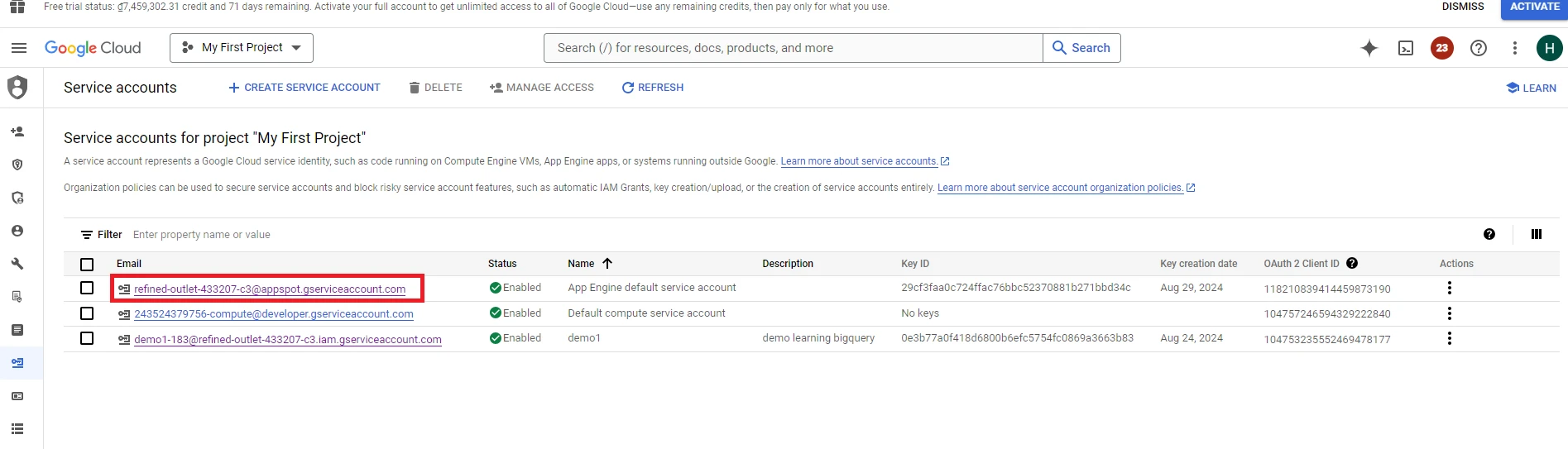Open notifications badge showing 23
Screen dimensions: 1568x449
1442,48
